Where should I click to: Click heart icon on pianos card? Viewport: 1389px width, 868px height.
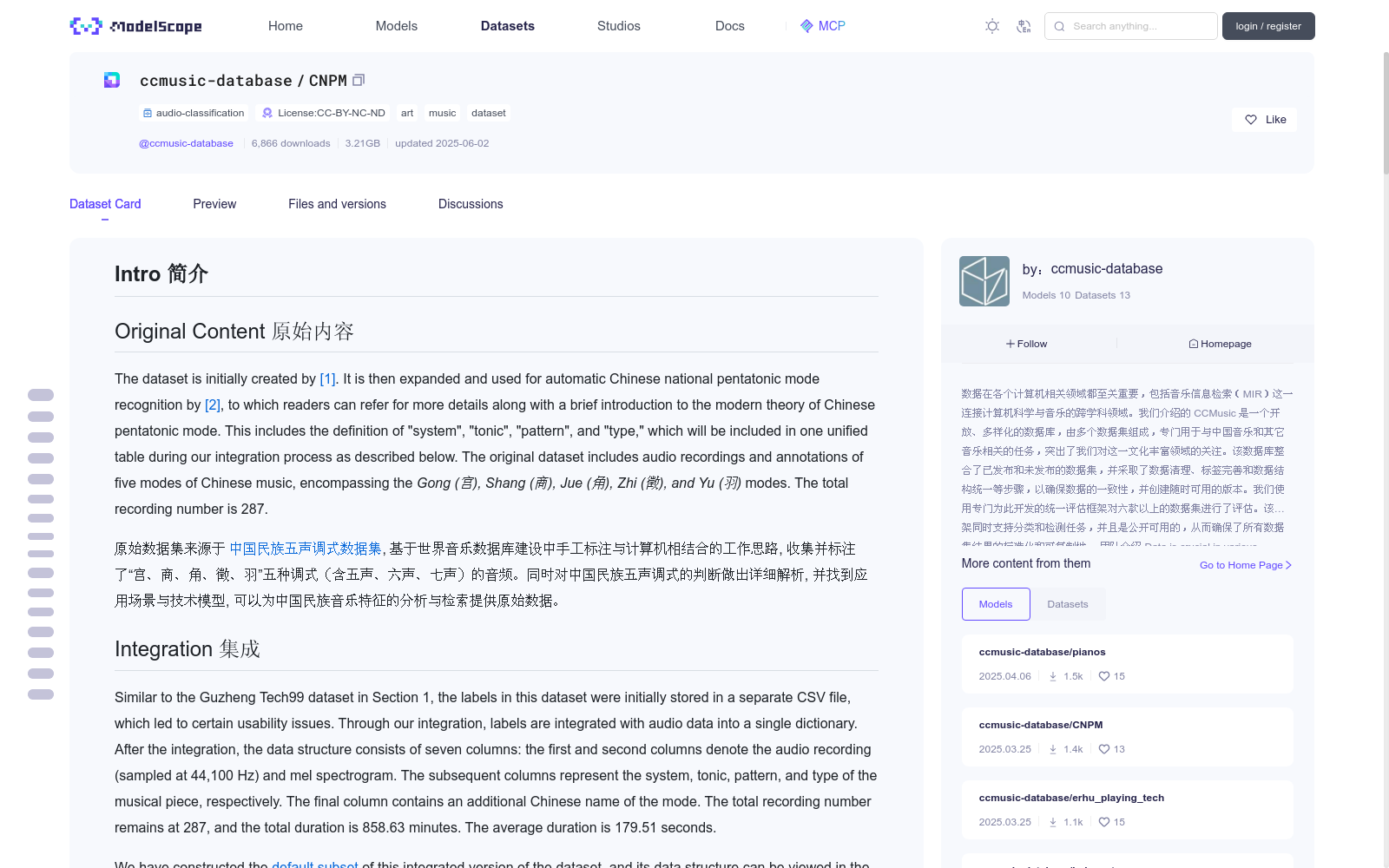coord(1104,676)
